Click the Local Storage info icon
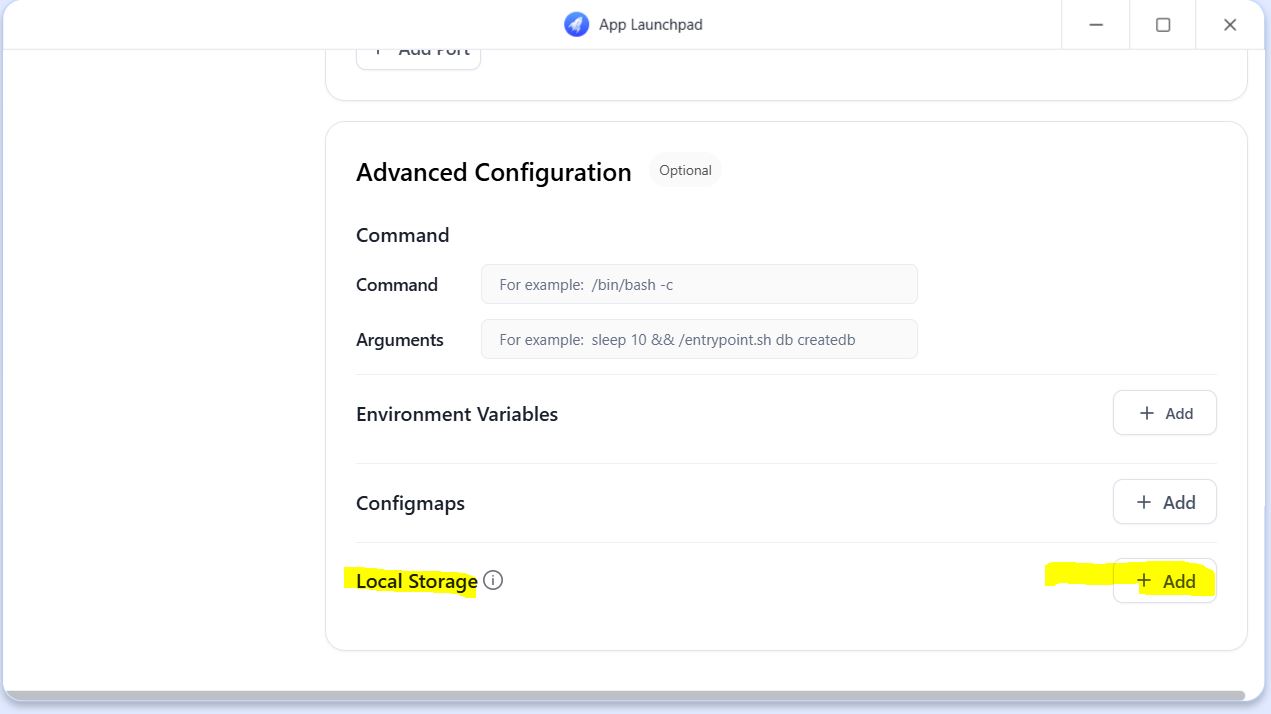 pos(493,580)
